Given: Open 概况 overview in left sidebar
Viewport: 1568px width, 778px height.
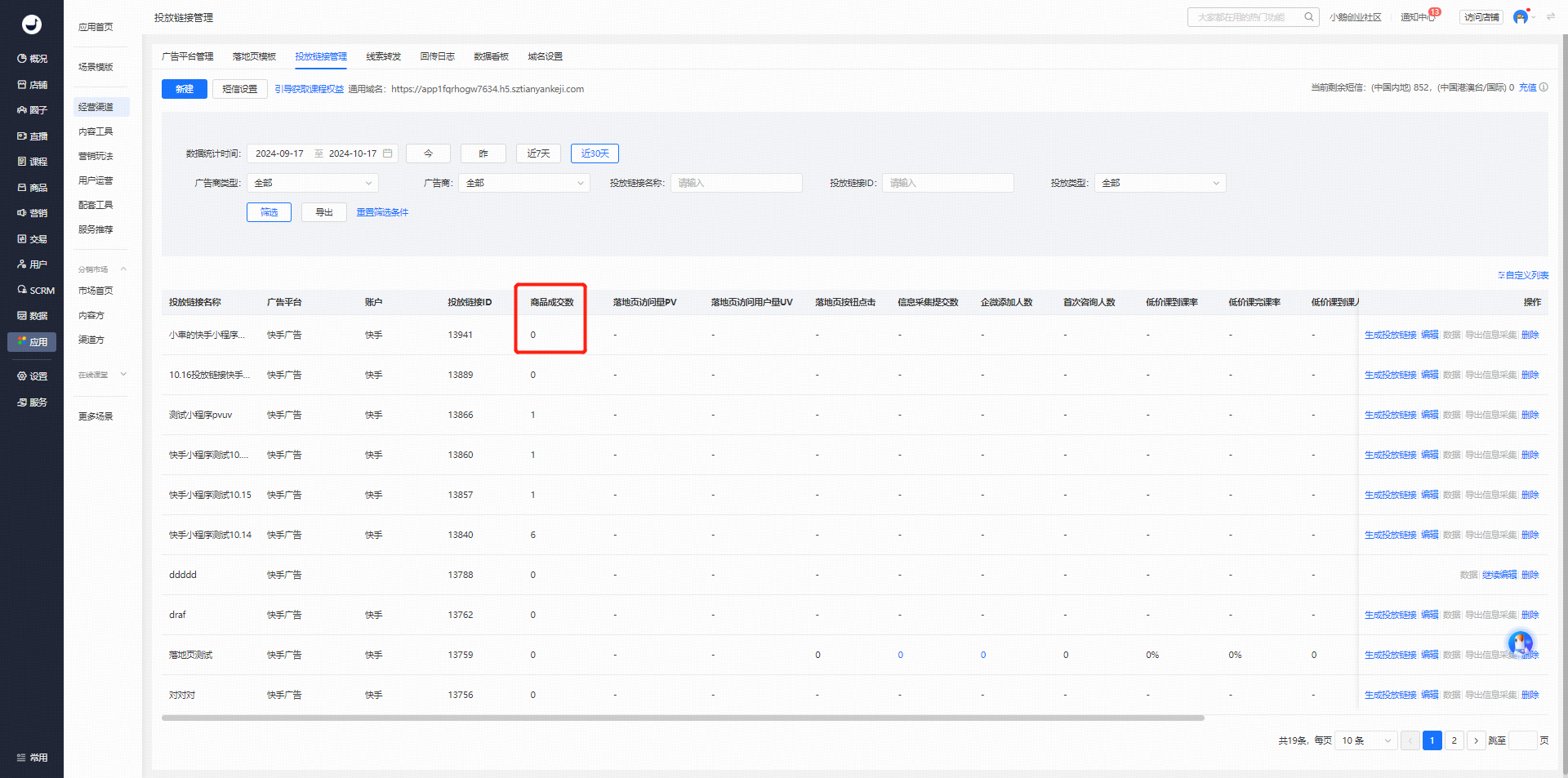Looking at the screenshot, I should pyautogui.click(x=32, y=59).
